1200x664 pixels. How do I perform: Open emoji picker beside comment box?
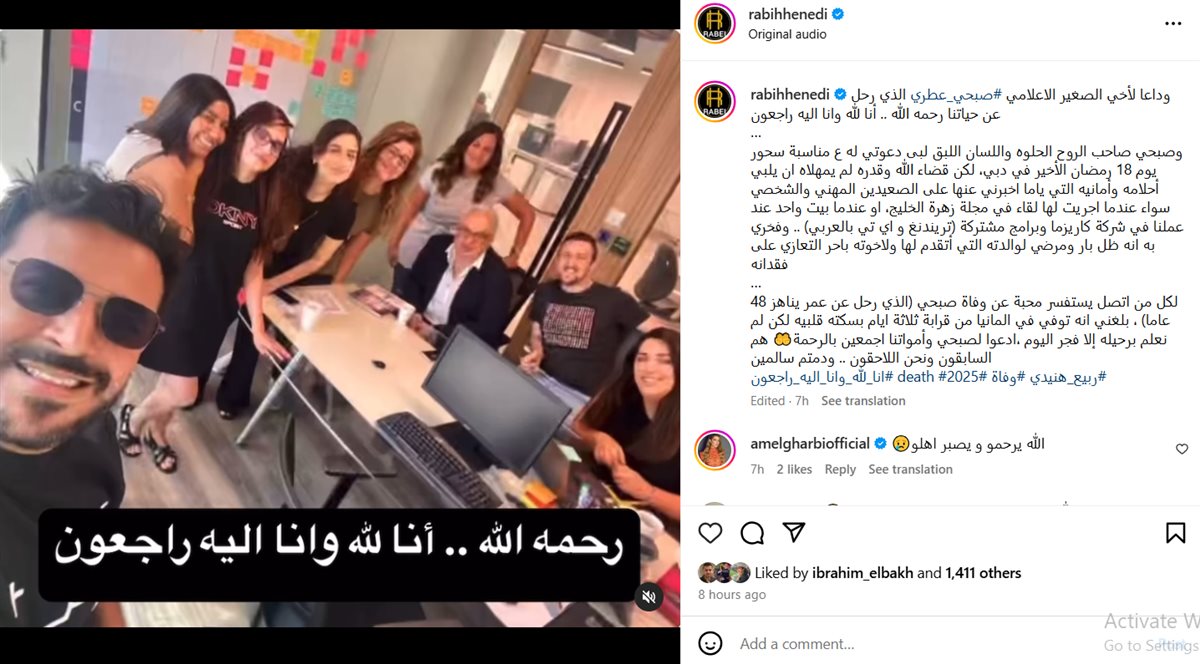pos(710,643)
